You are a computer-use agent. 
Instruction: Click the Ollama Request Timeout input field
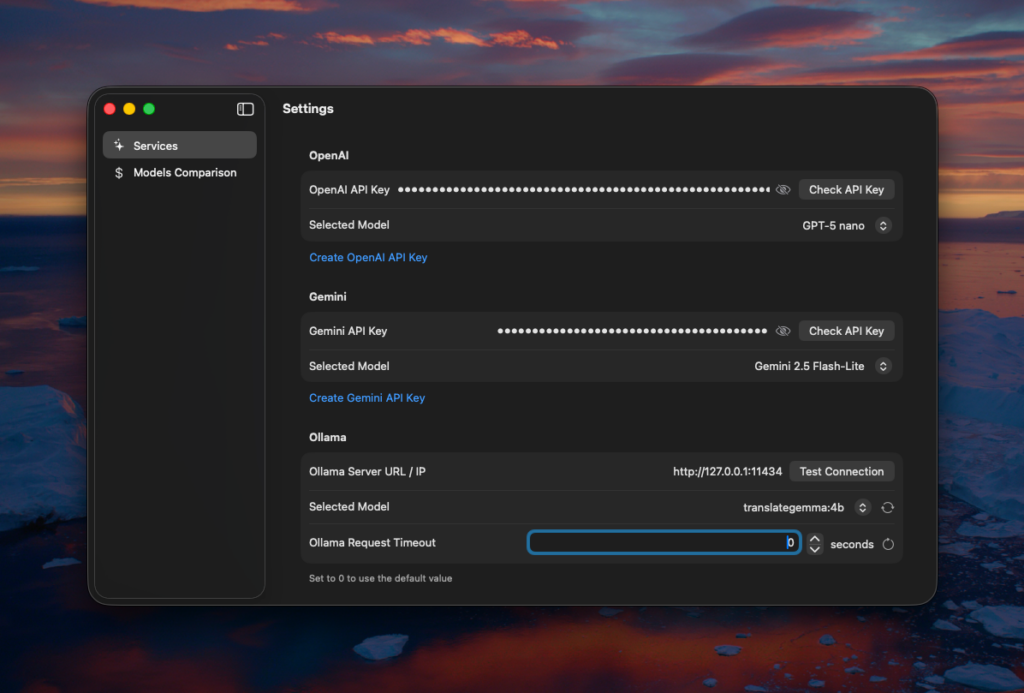click(x=663, y=543)
